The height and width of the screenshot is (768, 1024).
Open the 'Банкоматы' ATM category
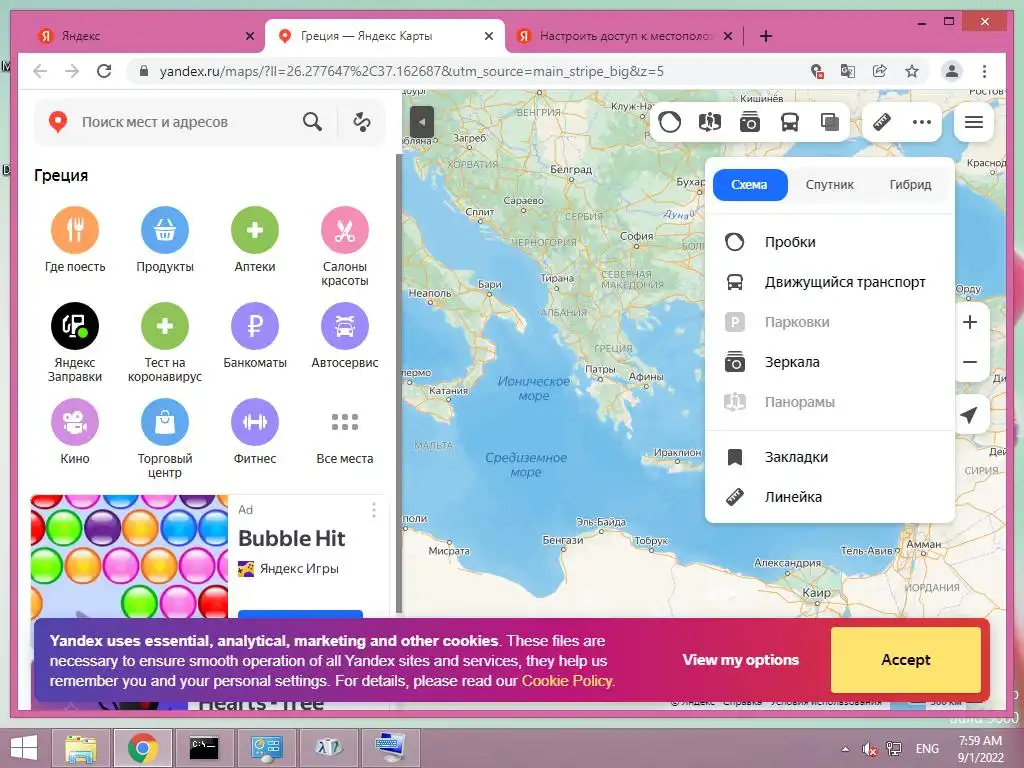(x=255, y=336)
